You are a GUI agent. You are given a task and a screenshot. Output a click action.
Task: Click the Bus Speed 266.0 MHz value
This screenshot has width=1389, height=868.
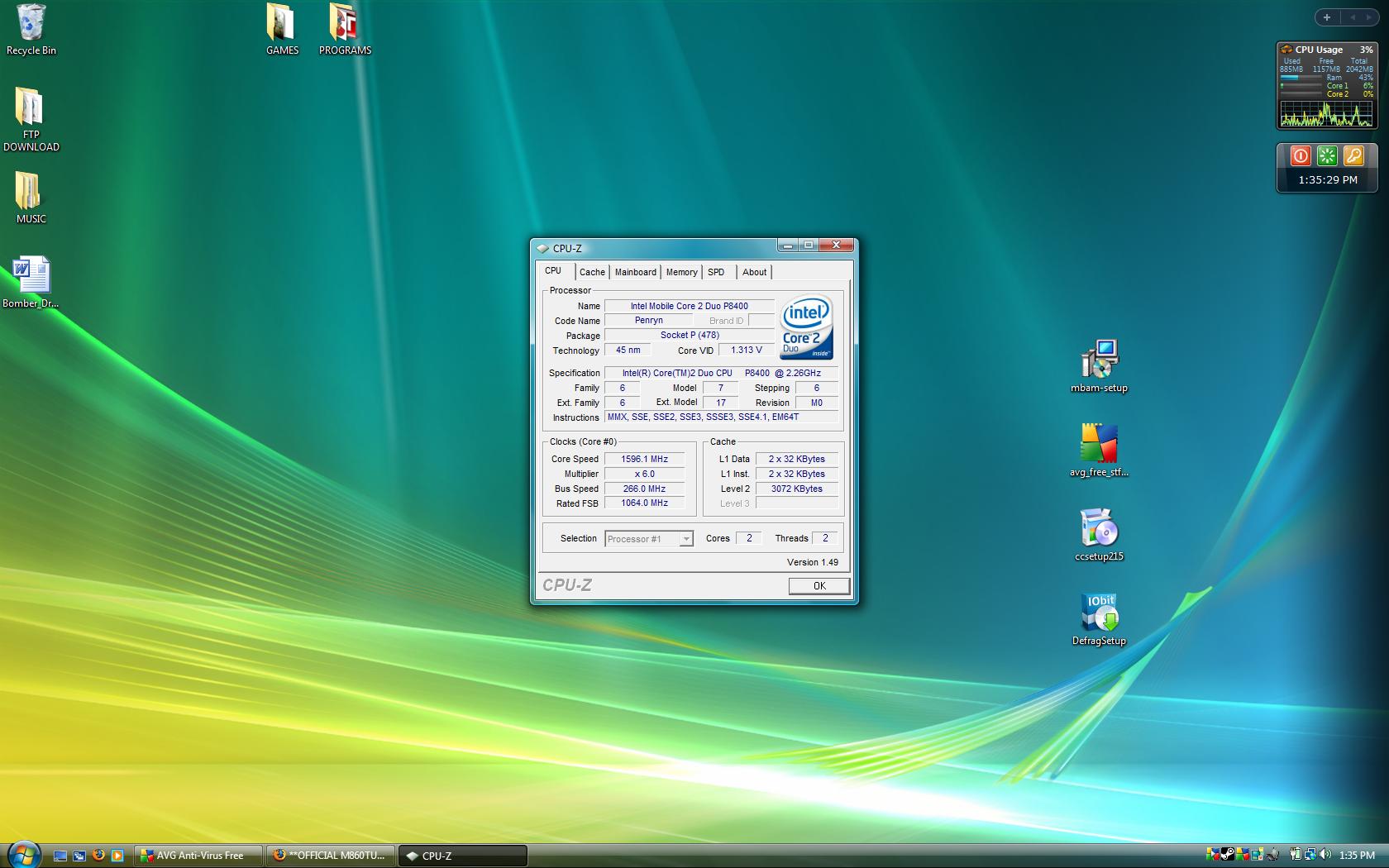tap(644, 489)
